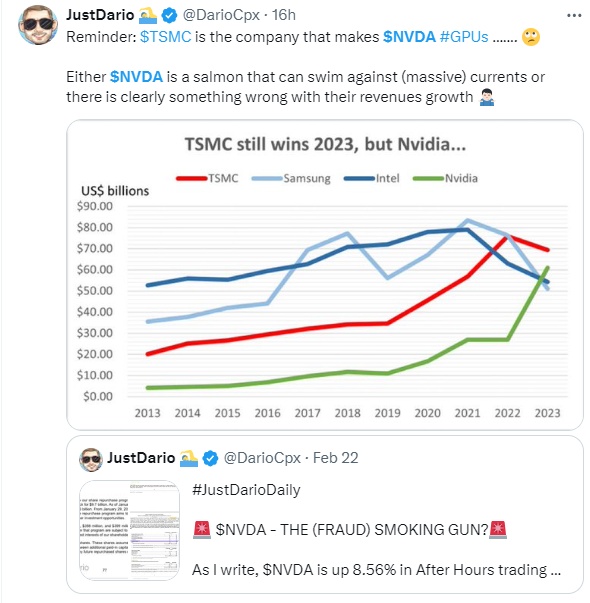Viewport: 590px width, 603px height.
Task: Open the $NVDA cashtag after 'Either'
Action: [x=136, y=77]
